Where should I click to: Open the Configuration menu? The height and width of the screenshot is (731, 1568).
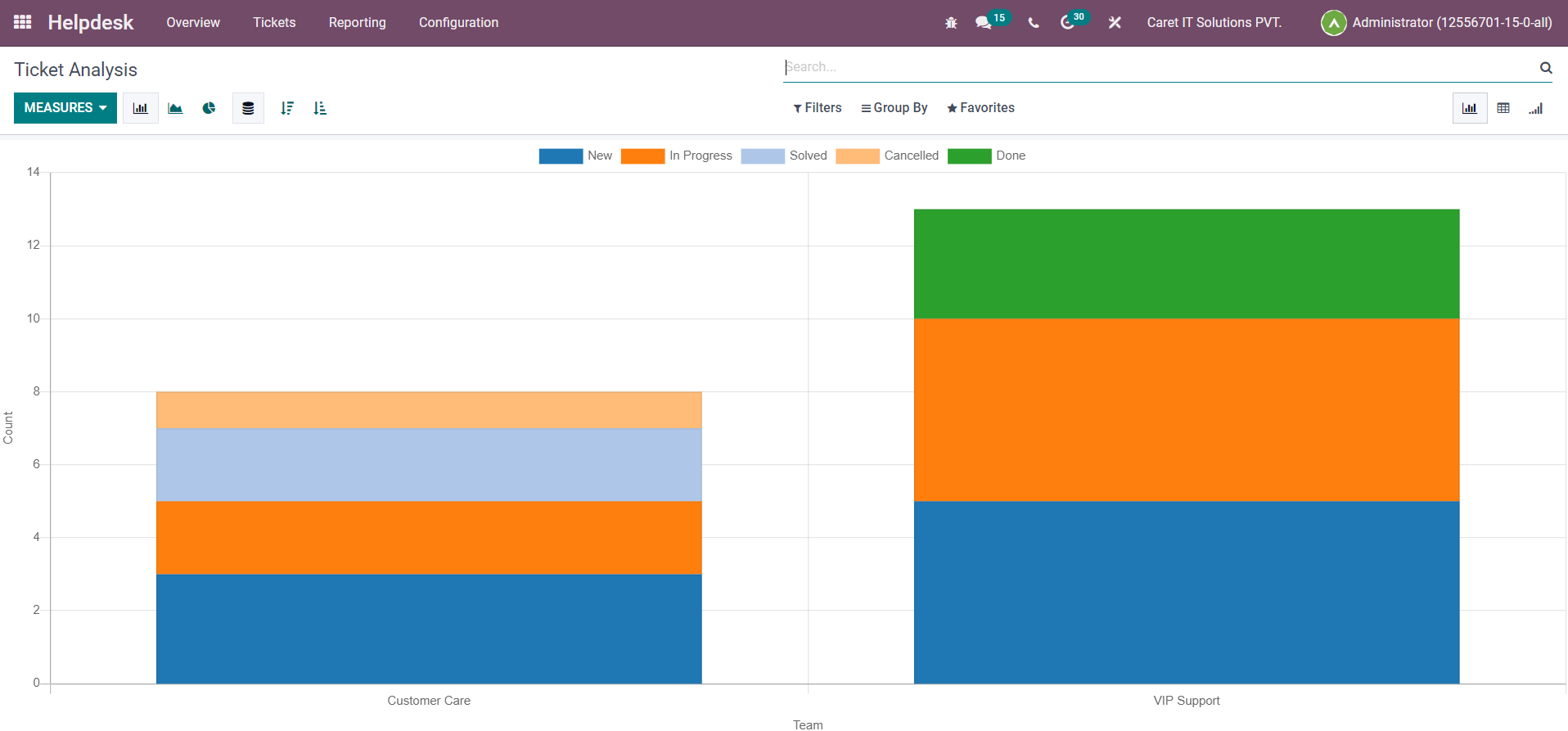[458, 23]
